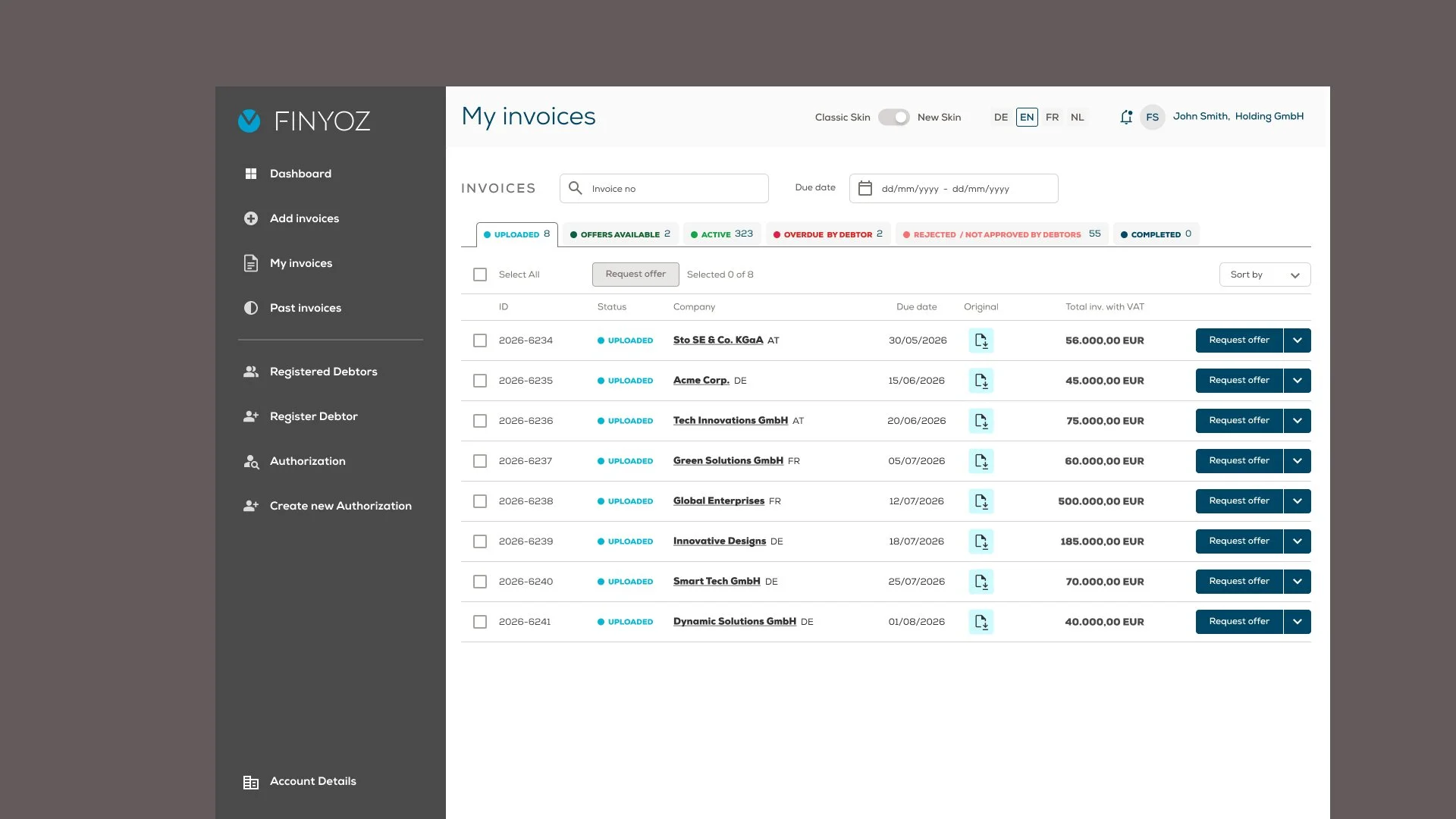Check the Select All checkbox
Image resolution: width=1456 pixels, height=819 pixels.
click(x=480, y=275)
